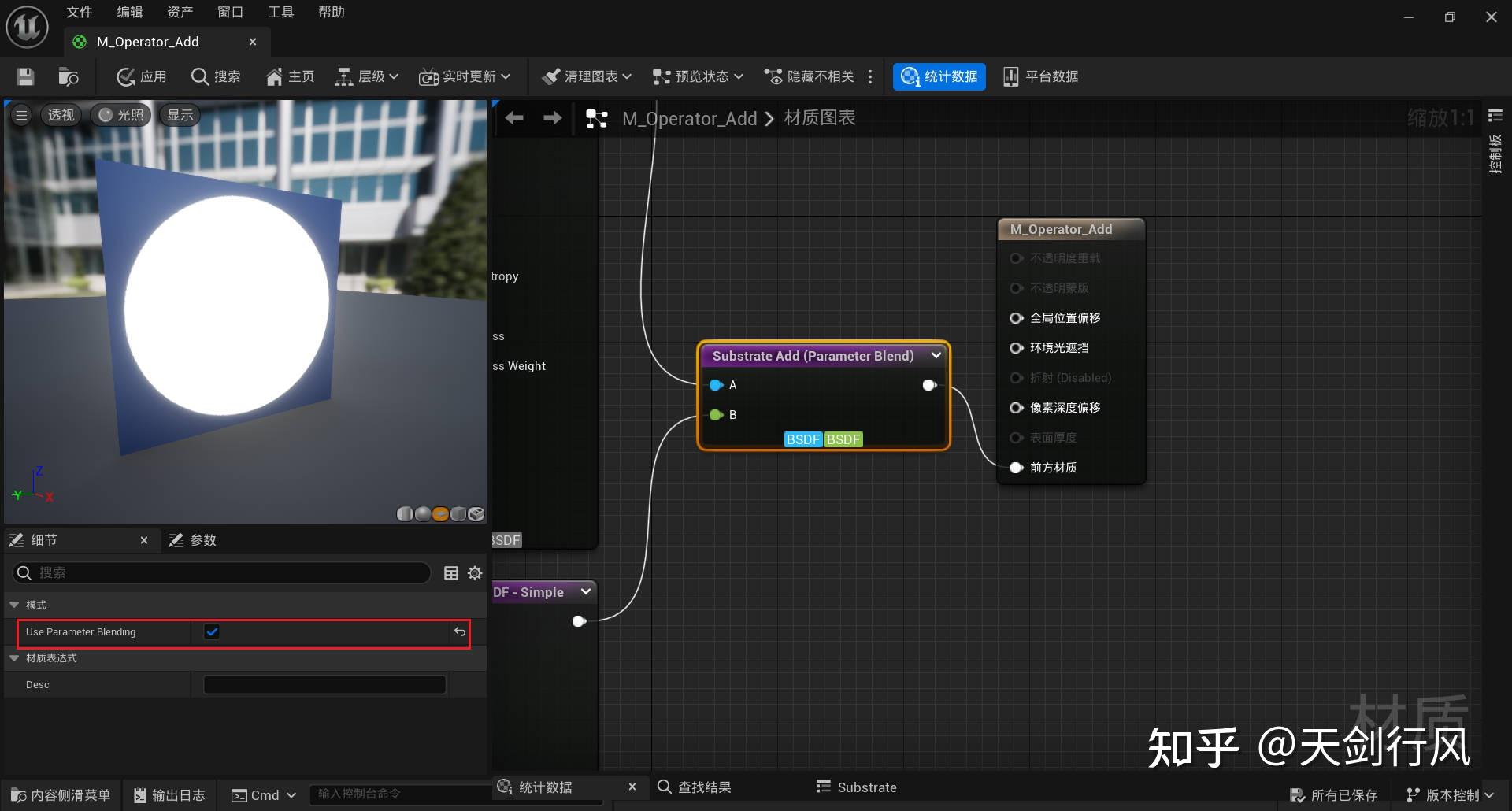Click the gear settings icon in details panel

tap(474, 573)
